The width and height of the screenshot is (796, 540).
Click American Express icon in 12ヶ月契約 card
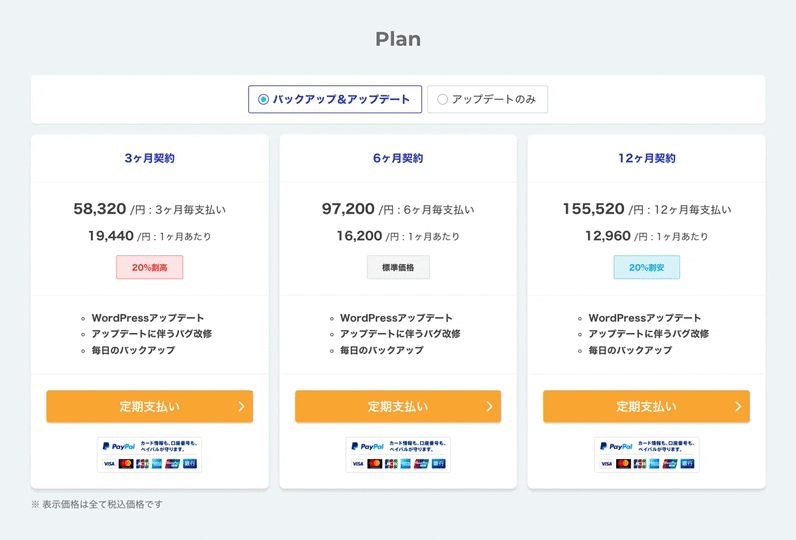tap(654, 463)
